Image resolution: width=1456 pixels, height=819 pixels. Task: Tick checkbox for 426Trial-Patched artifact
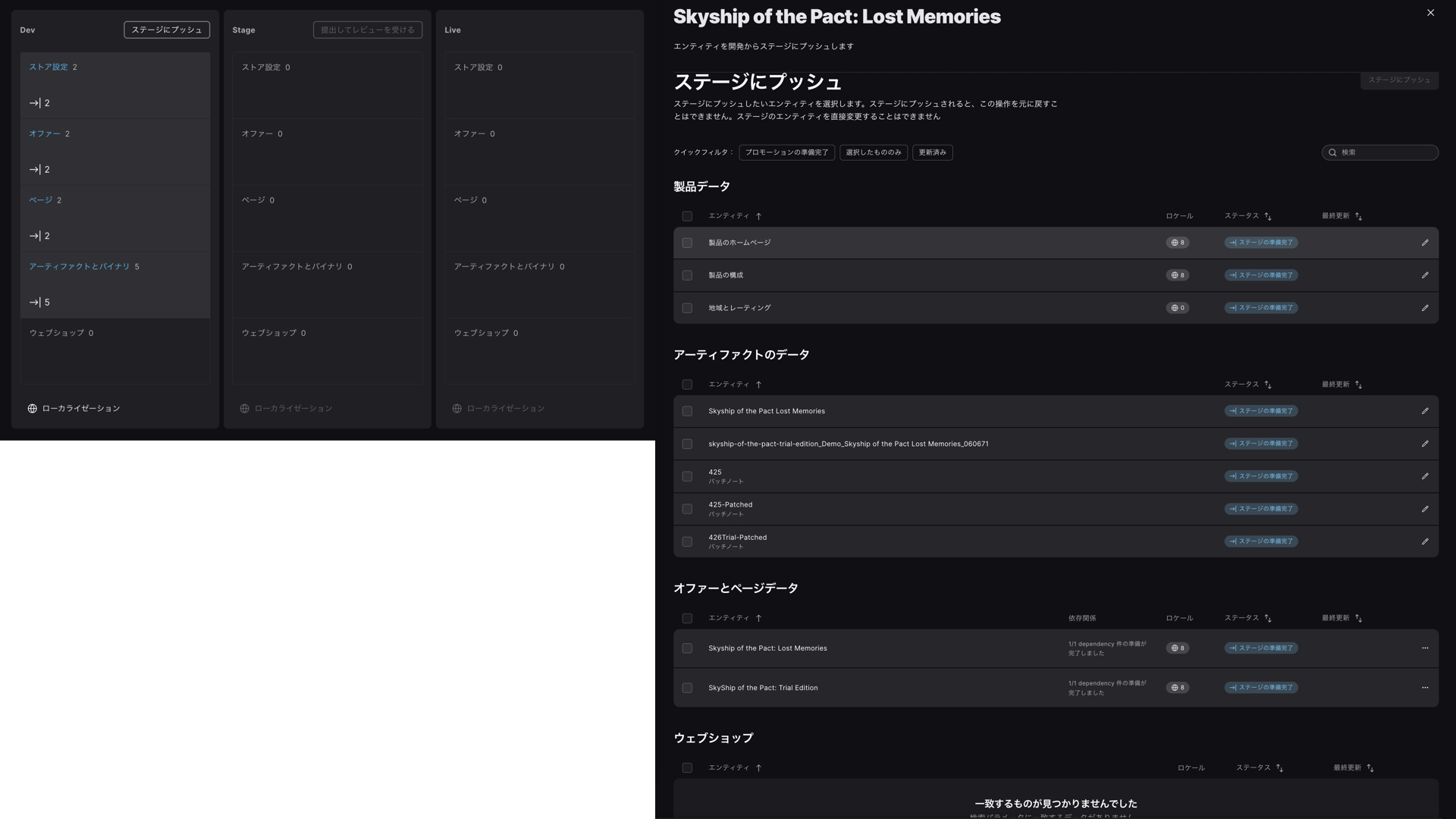coord(687,541)
